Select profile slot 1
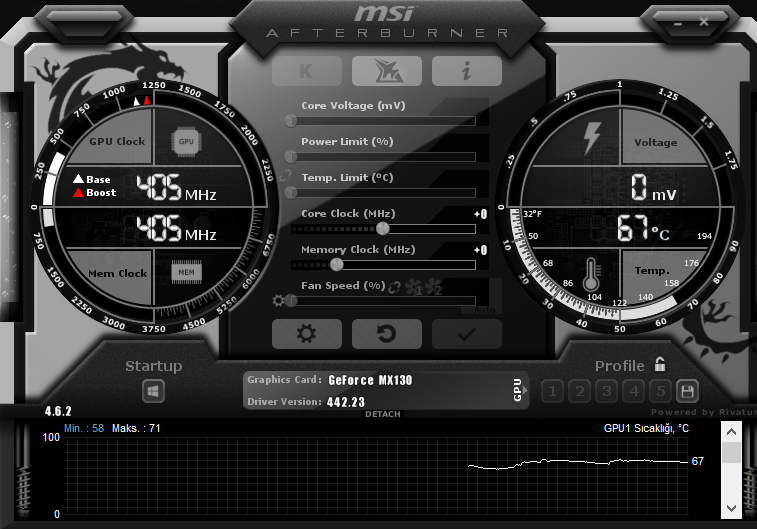This screenshot has height=529, width=757. click(553, 391)
